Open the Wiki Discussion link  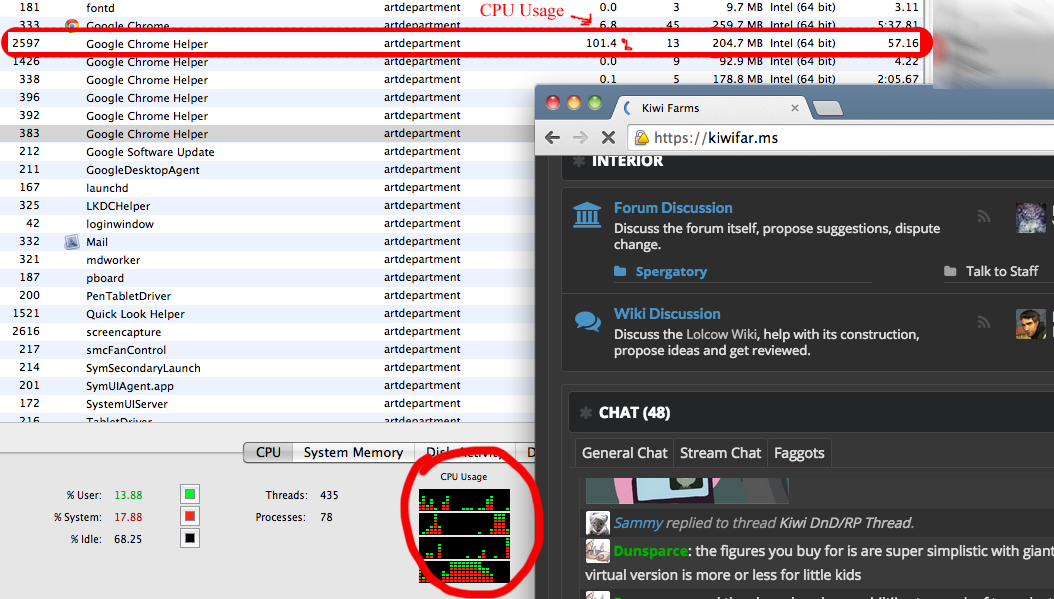667,314
